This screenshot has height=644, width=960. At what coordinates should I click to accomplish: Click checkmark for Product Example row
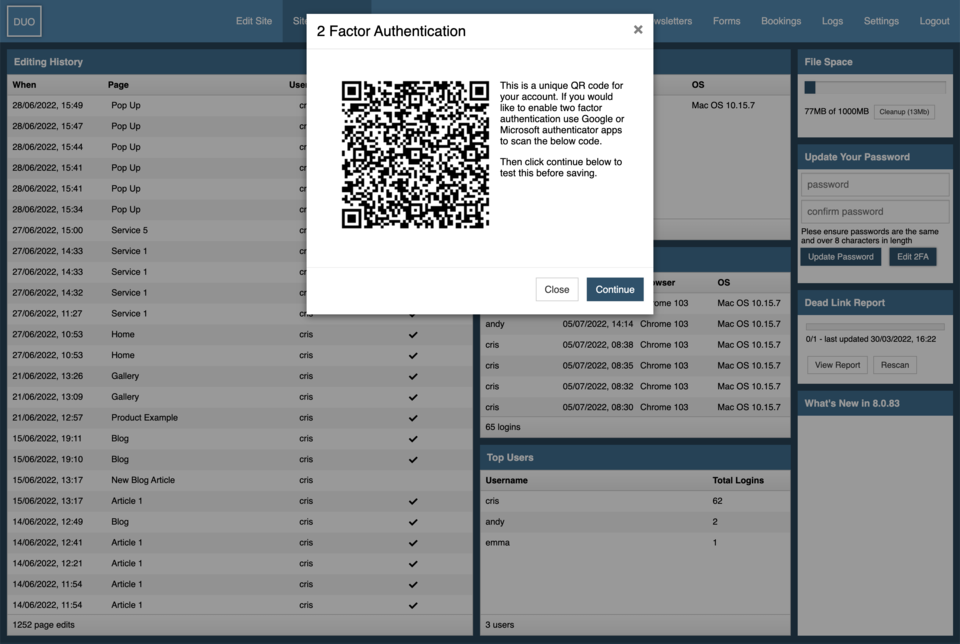click(413, 418)
